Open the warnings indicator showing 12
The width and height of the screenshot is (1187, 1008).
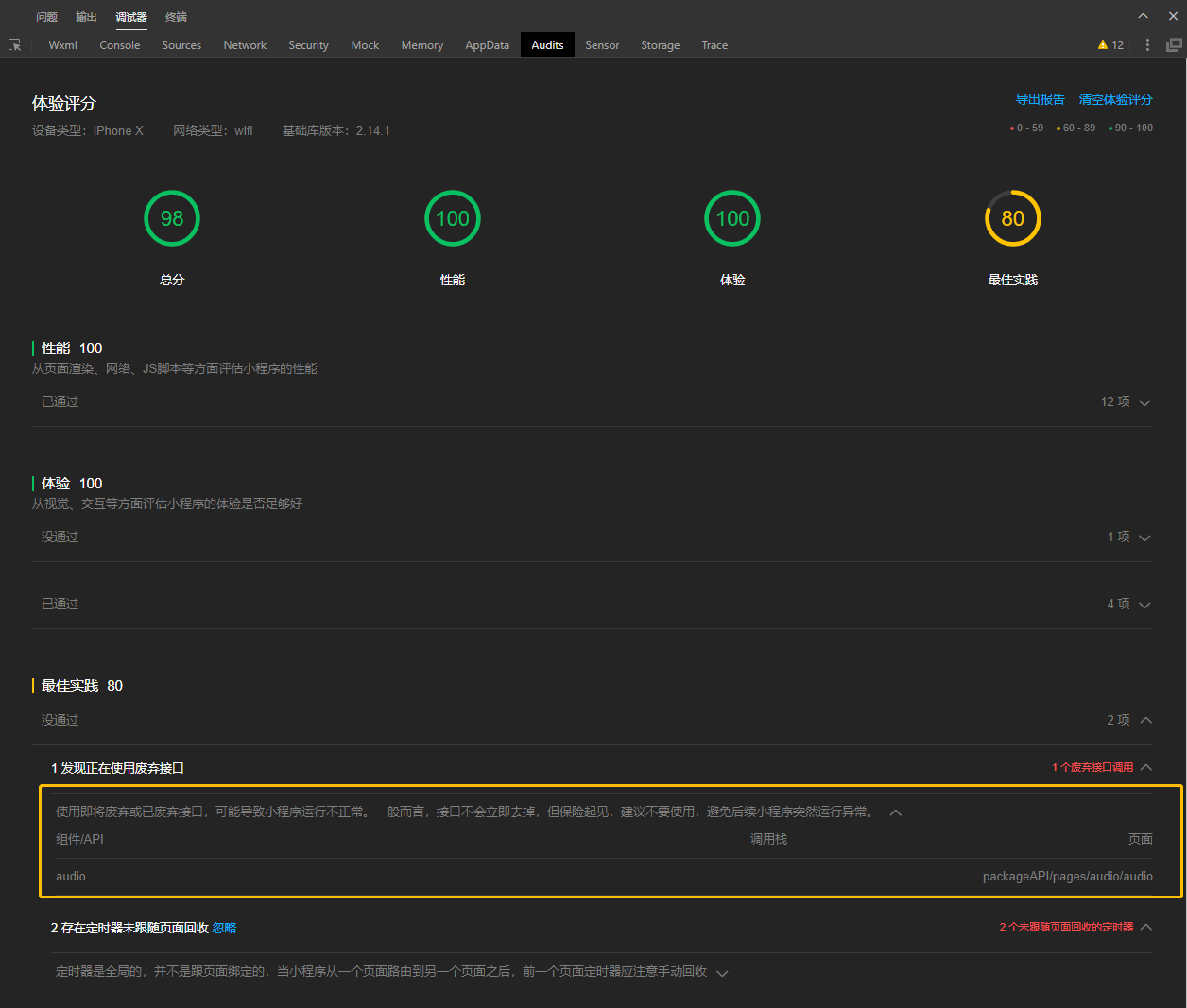[1110, 45]
